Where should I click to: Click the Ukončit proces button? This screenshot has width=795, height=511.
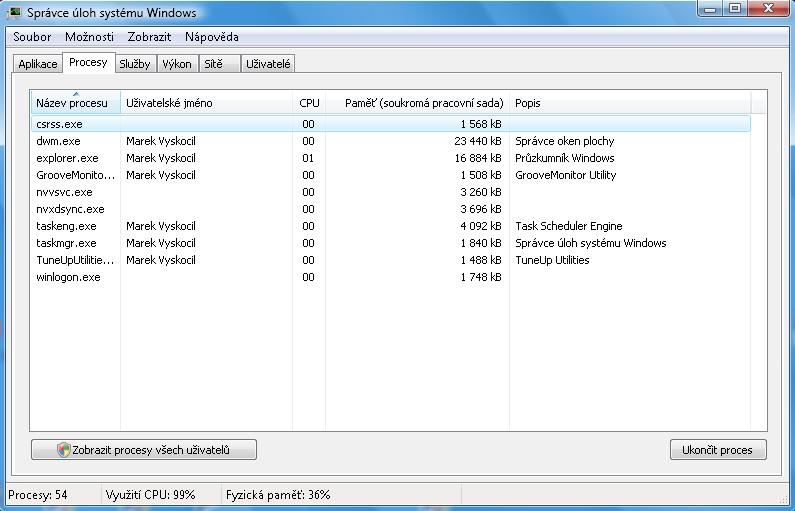click(718, 450)
